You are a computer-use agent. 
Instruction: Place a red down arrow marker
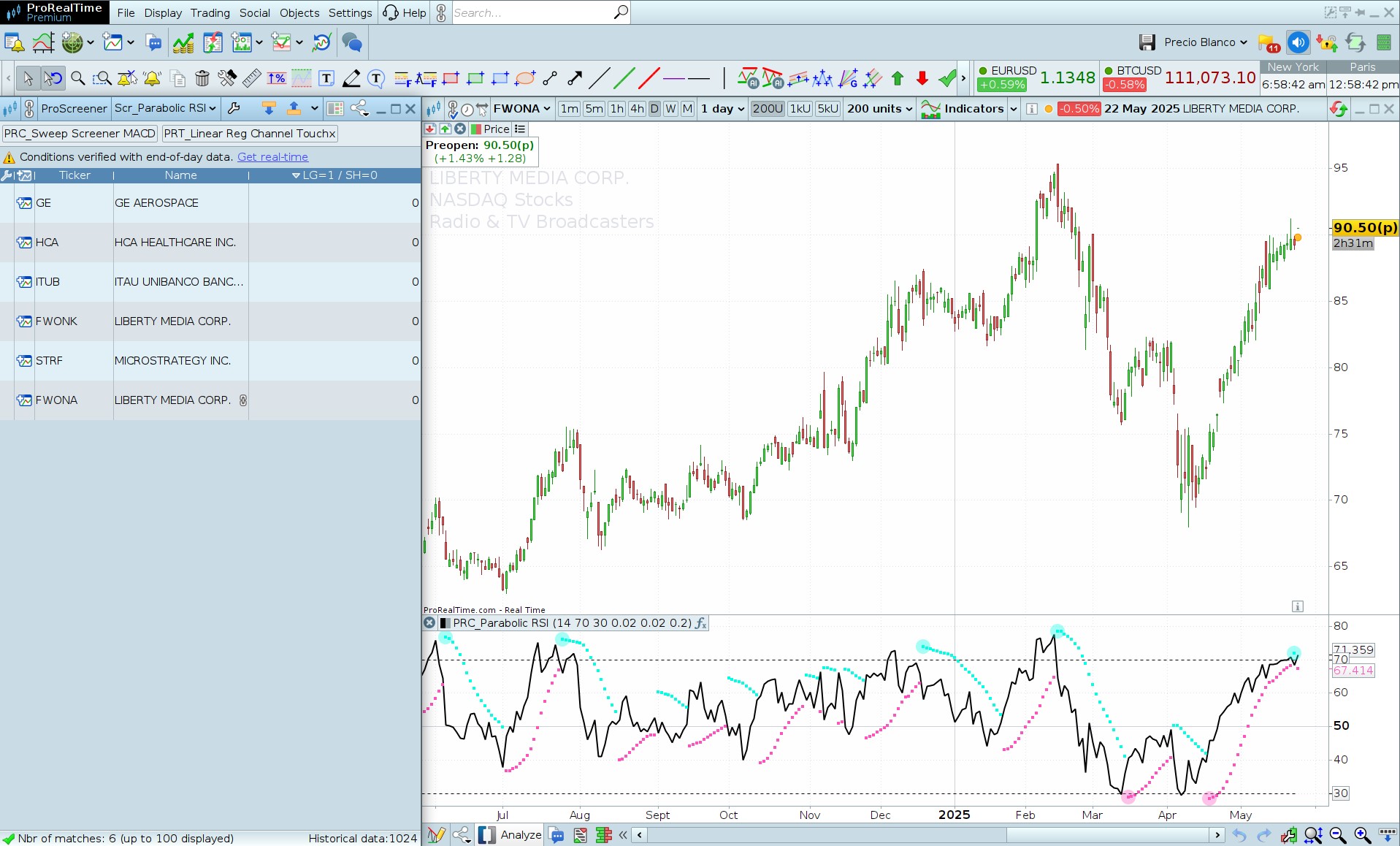pos(922,78)
